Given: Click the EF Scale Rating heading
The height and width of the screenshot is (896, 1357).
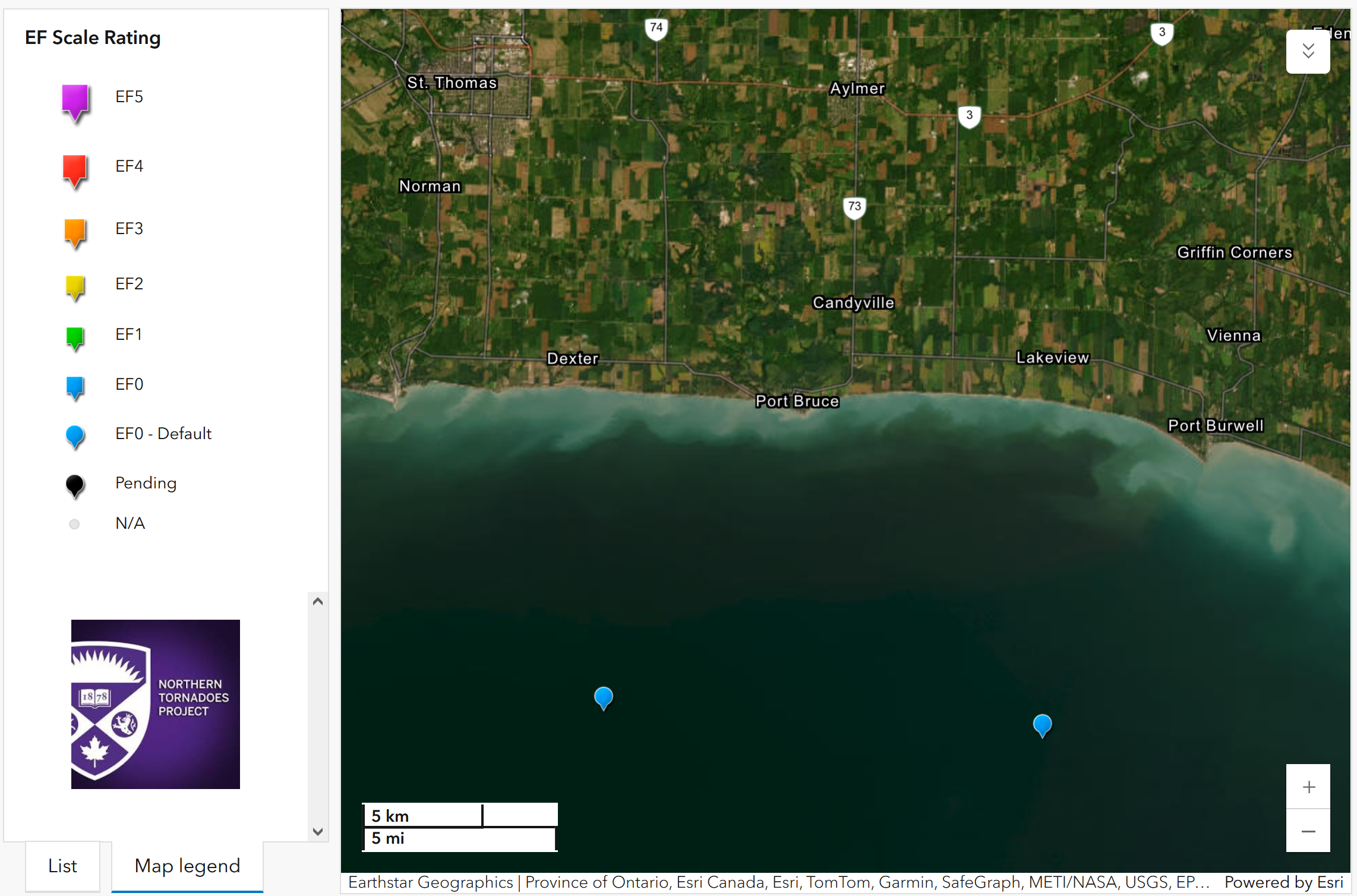Looking at the screenshot, I should click(x=93, y=37).
